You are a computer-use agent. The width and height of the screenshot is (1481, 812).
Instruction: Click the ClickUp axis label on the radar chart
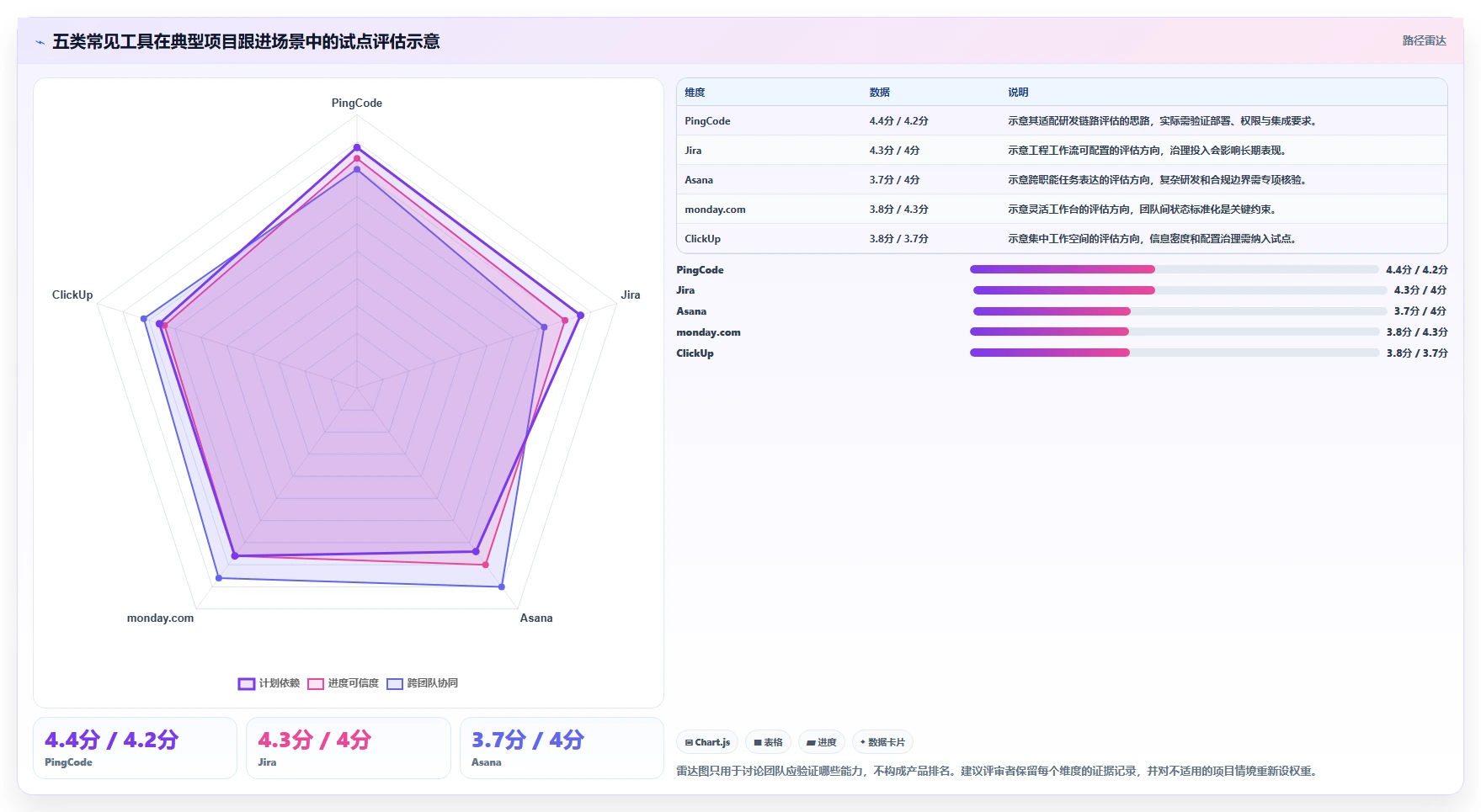pyautogui.click(x=72, y=295)
